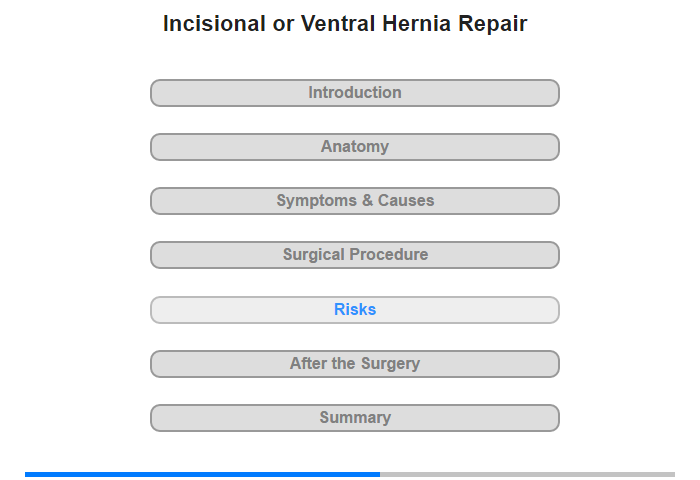Select the Symptoms & Causes button

click(355, 201)
